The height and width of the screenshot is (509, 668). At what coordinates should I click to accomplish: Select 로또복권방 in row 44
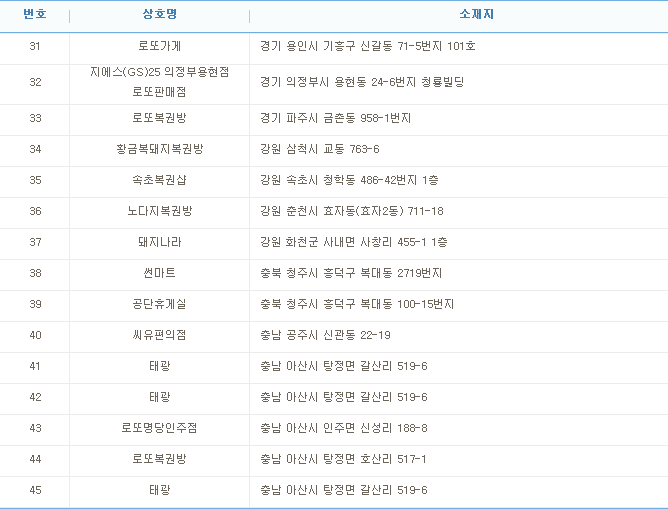(159, 459)
